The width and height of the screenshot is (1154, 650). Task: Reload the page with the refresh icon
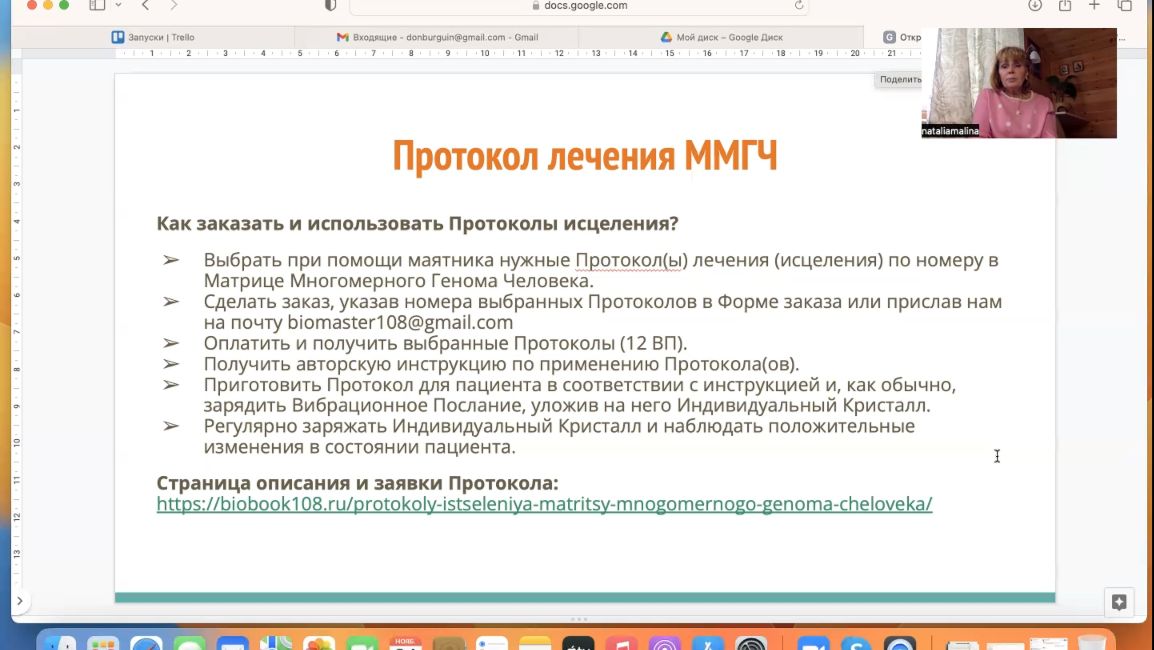pos(799,5)
